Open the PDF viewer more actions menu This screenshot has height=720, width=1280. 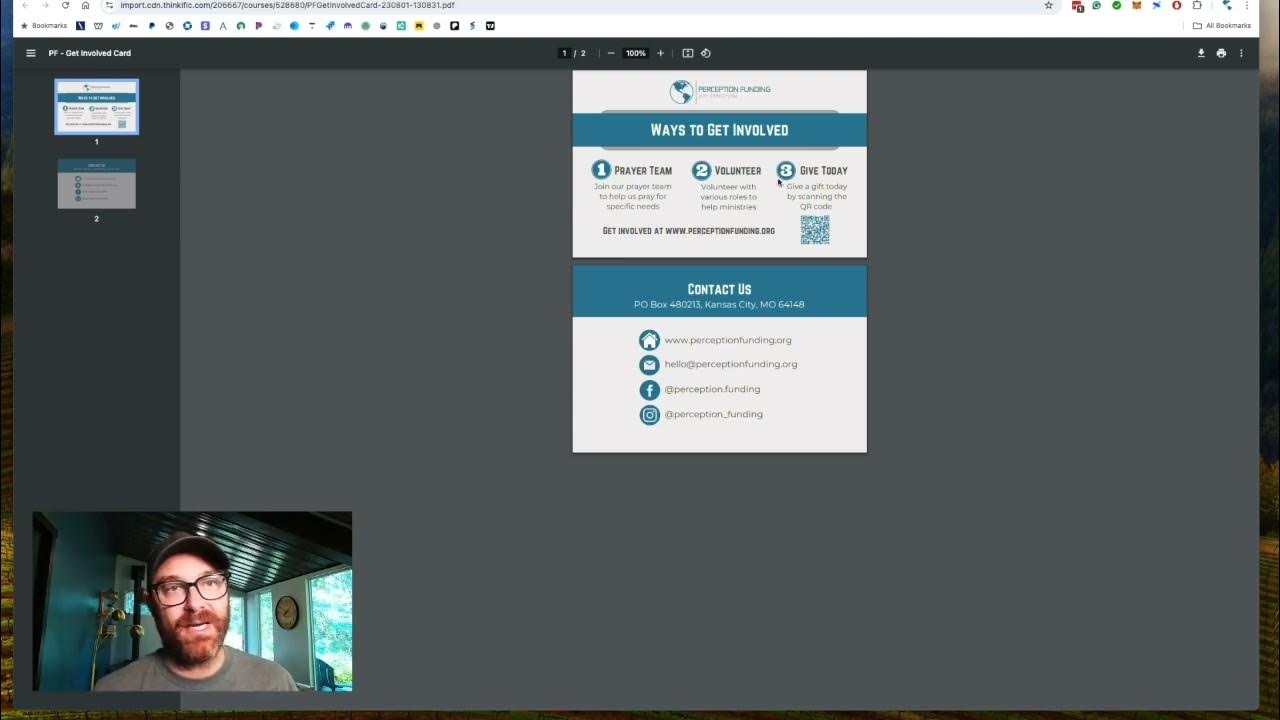[1241, 53]
